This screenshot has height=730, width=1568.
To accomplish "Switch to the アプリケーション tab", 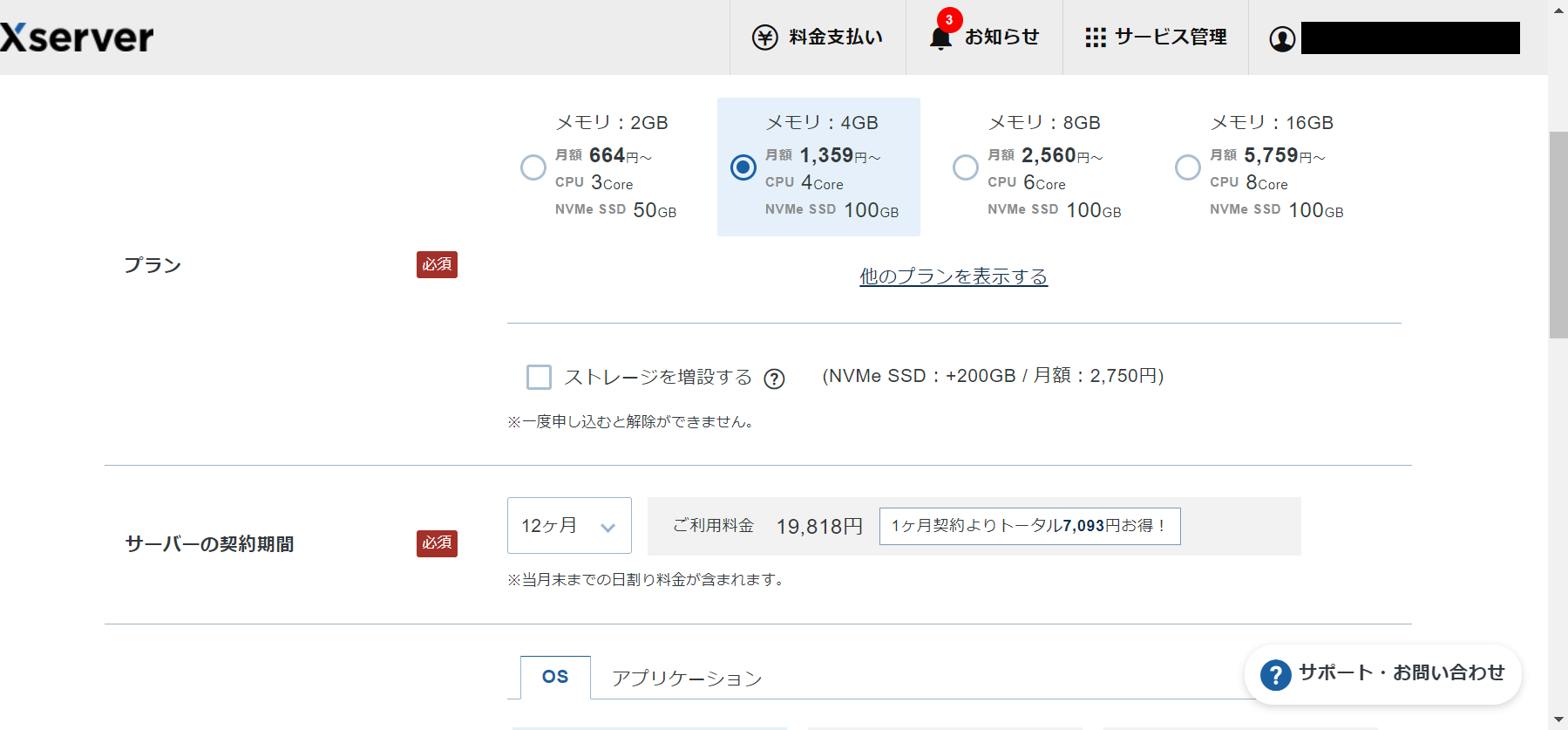I will (687, 679).
